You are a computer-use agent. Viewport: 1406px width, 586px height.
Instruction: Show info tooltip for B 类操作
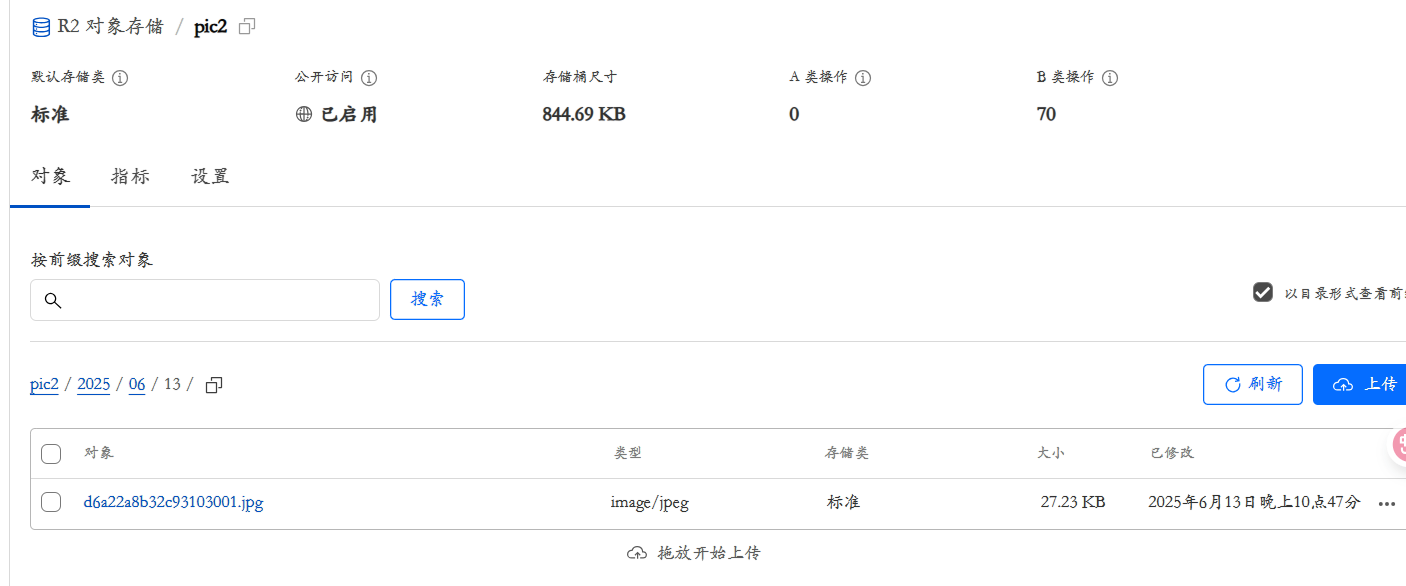click(x=1110, y=78)
